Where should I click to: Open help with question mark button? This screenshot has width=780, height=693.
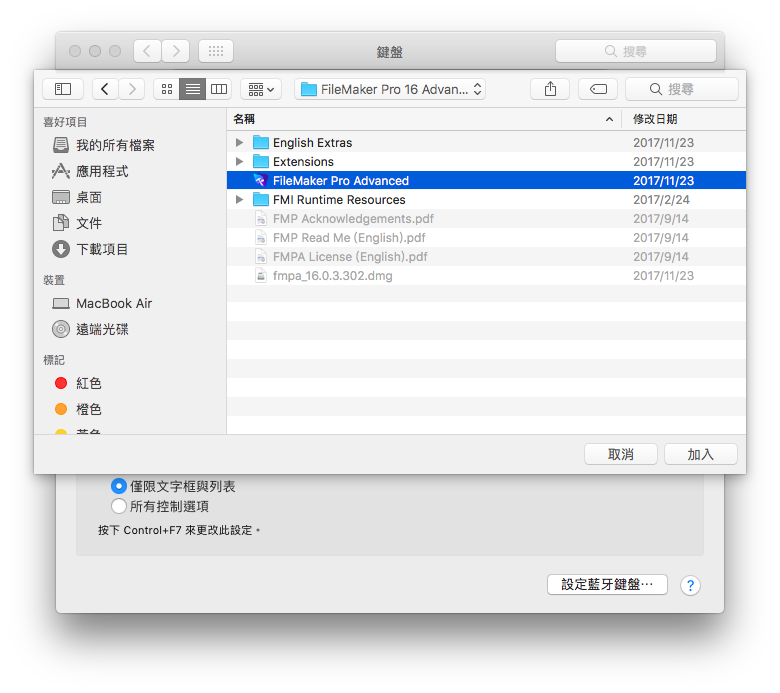690,586
